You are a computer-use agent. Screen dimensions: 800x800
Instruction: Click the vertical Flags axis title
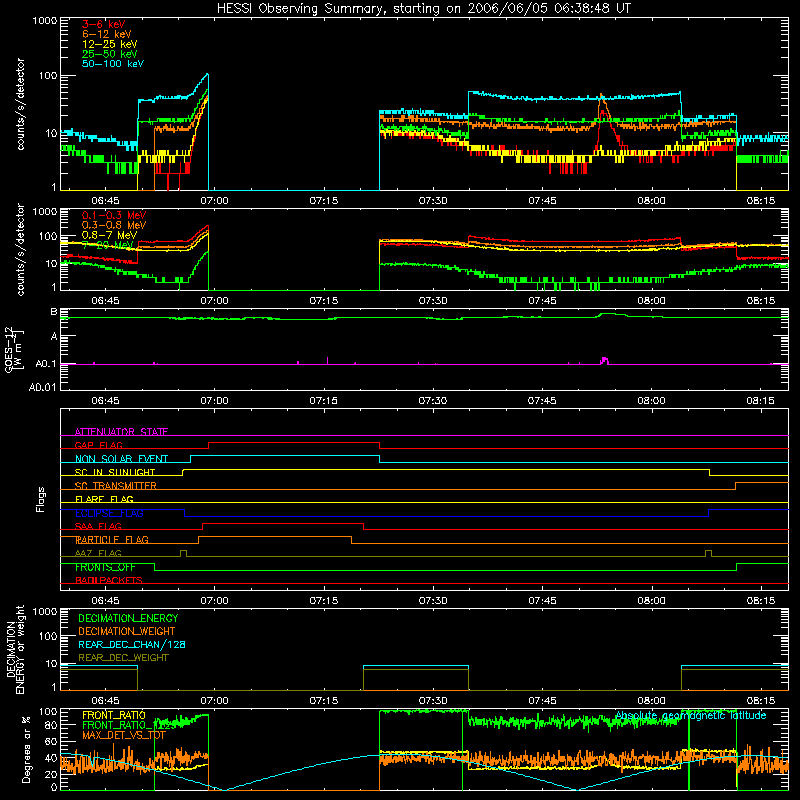coord(41,499)
